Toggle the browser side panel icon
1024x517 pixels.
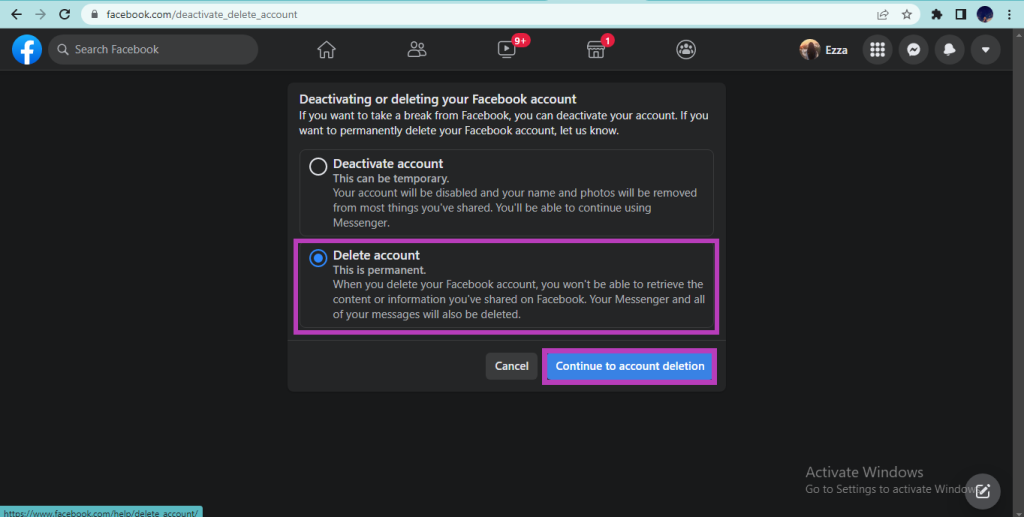(x=961, y=14)
